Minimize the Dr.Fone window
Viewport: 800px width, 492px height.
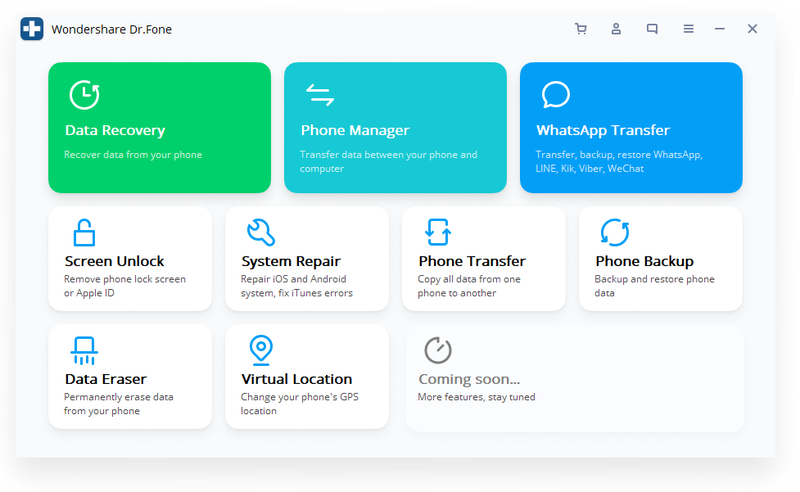(x=719, y=29)
